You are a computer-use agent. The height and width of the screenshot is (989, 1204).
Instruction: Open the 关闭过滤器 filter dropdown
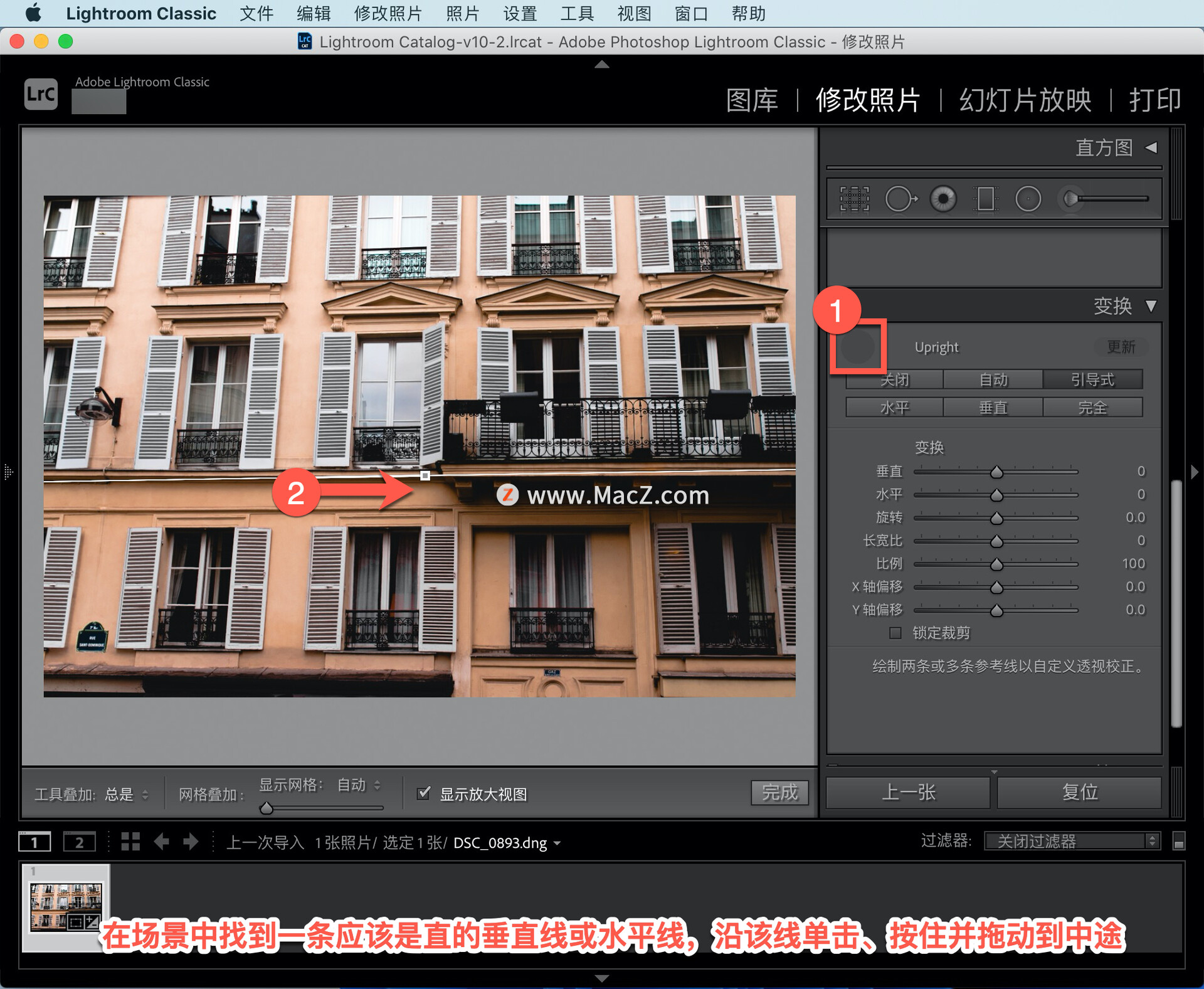coord(1072,841)
